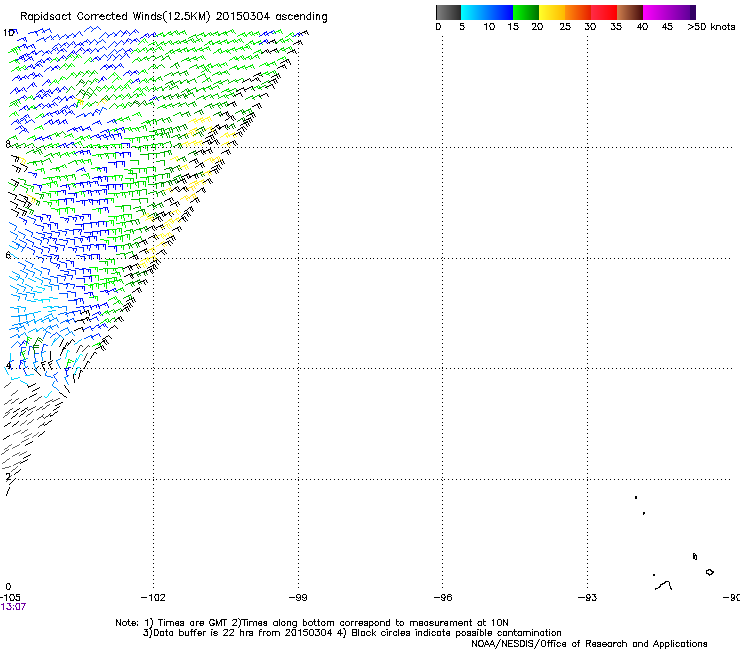Click the '-105' longitude axis label
The height and width of the screenshot is (650, 740).
10,598
